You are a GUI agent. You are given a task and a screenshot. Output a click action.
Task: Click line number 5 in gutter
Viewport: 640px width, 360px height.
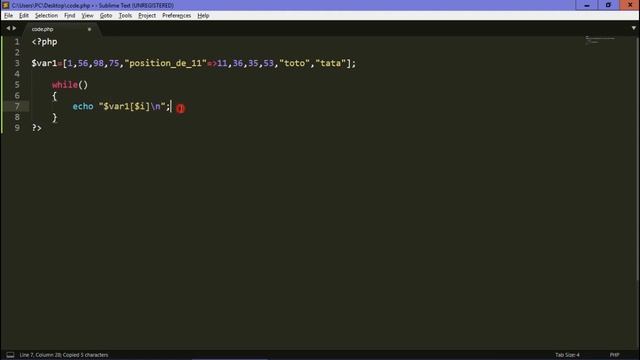[17, 85]
